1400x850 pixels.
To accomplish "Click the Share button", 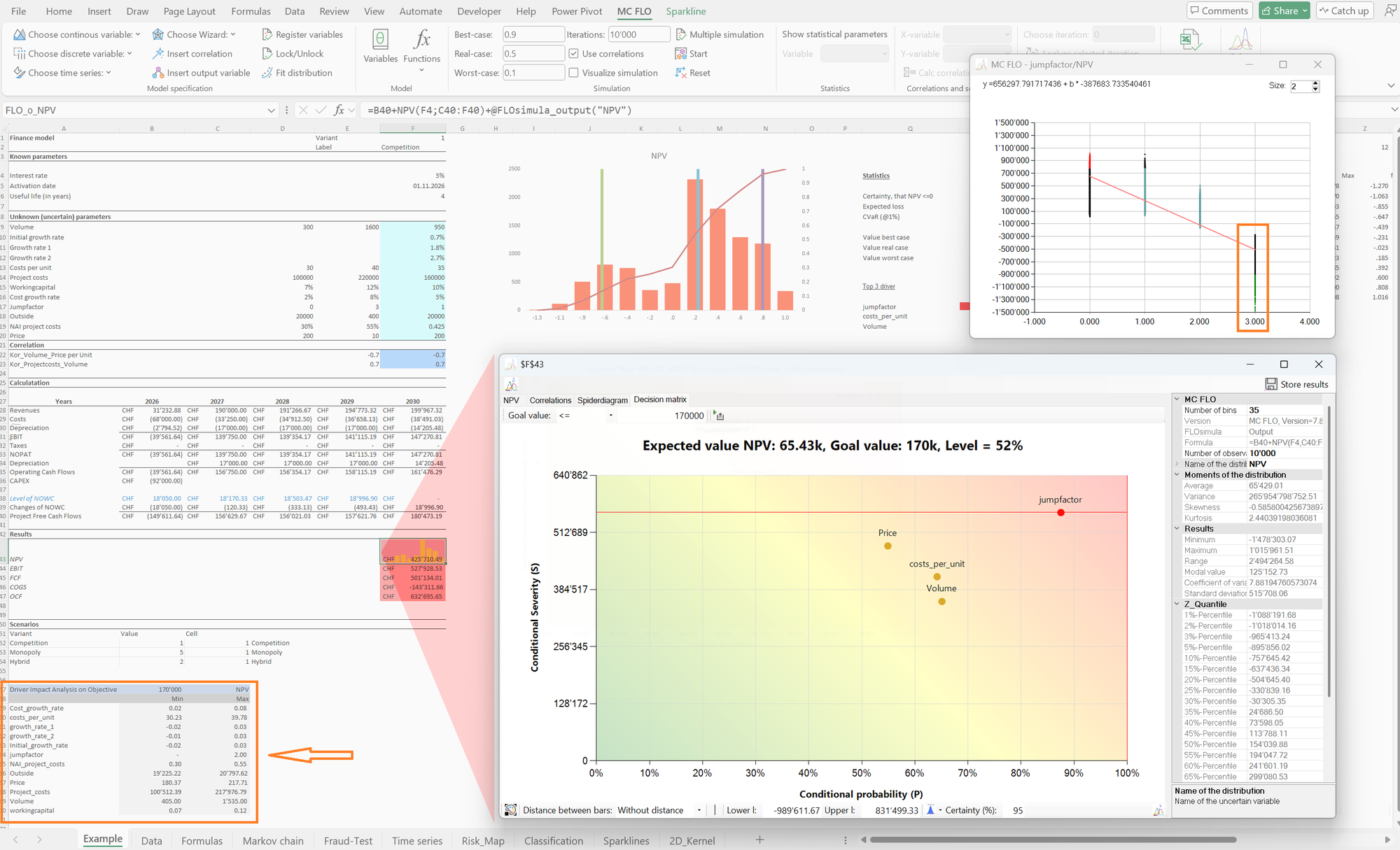I will pyautogui.click(x=1284, y=10).
